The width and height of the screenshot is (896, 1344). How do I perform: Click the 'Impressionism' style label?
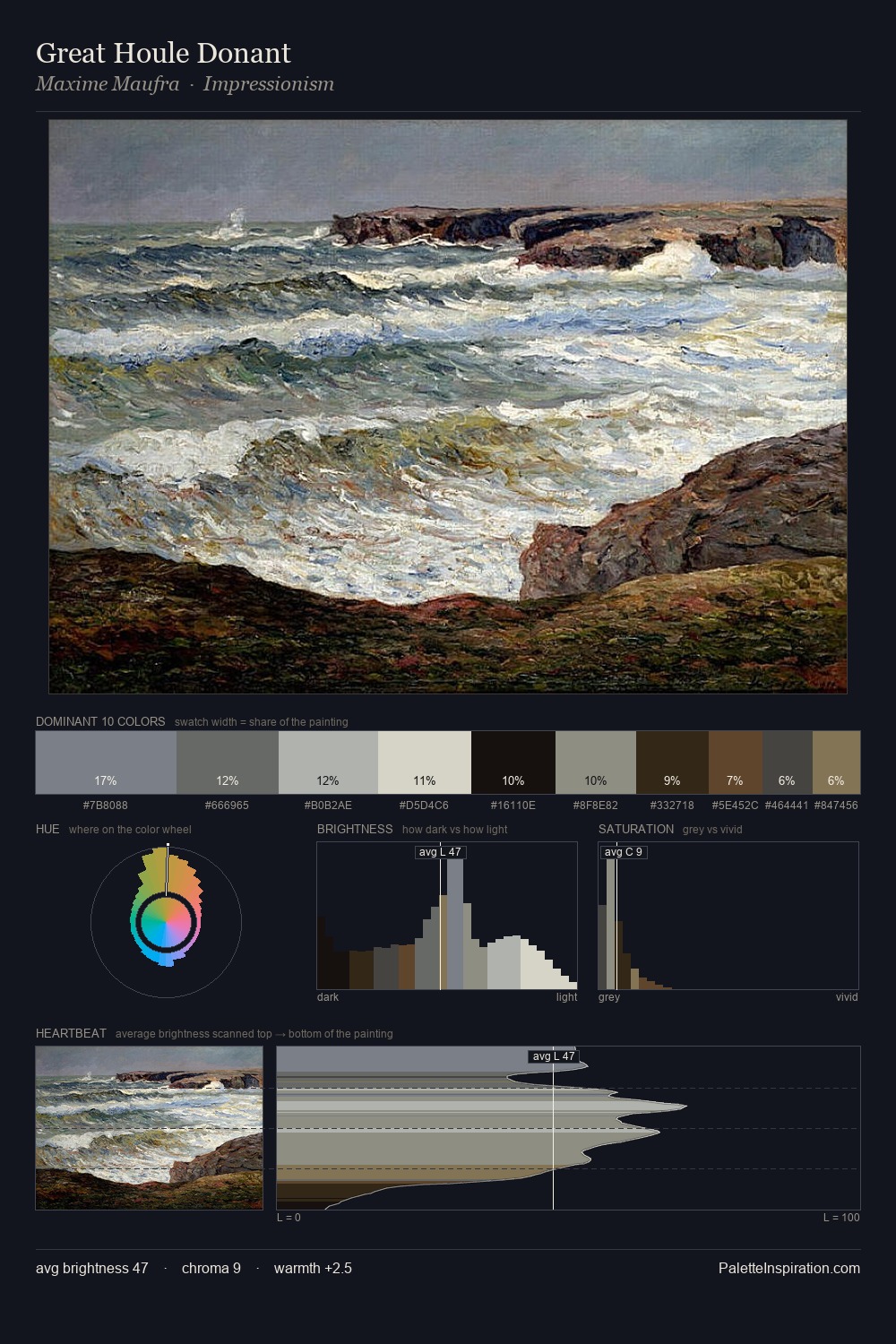[x=269, y=84]
